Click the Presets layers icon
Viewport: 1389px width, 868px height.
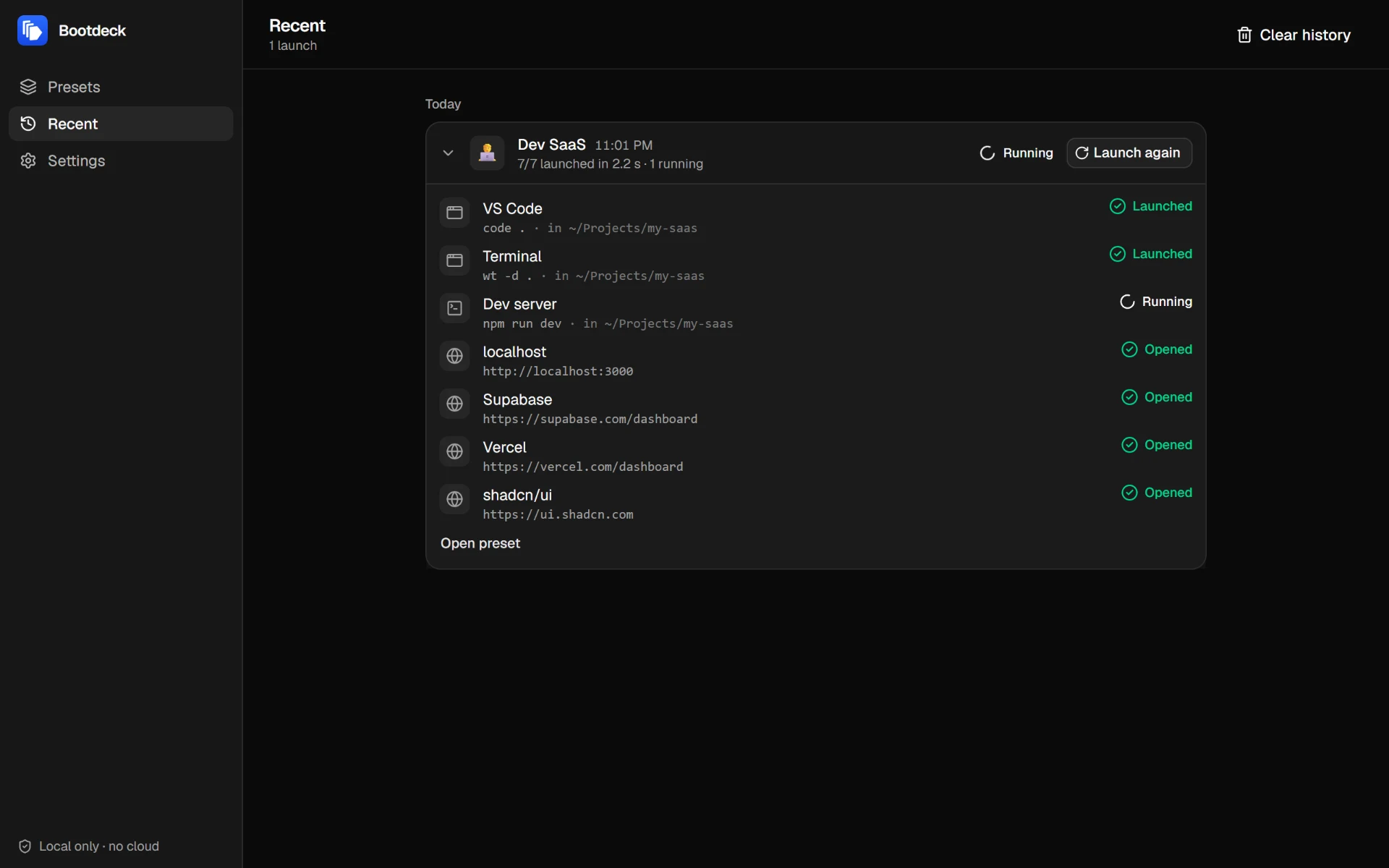click(x=28, y=87)
